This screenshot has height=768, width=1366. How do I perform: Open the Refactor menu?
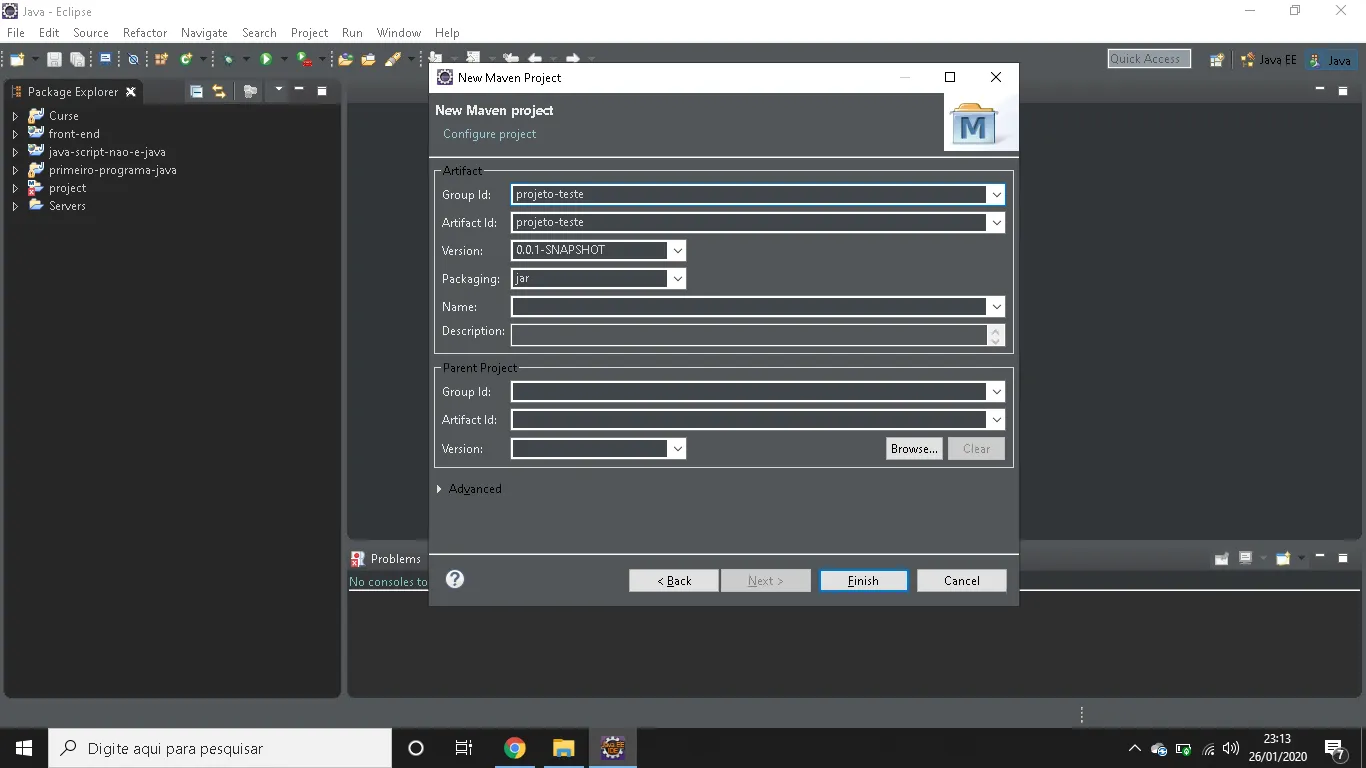[145, 33]
